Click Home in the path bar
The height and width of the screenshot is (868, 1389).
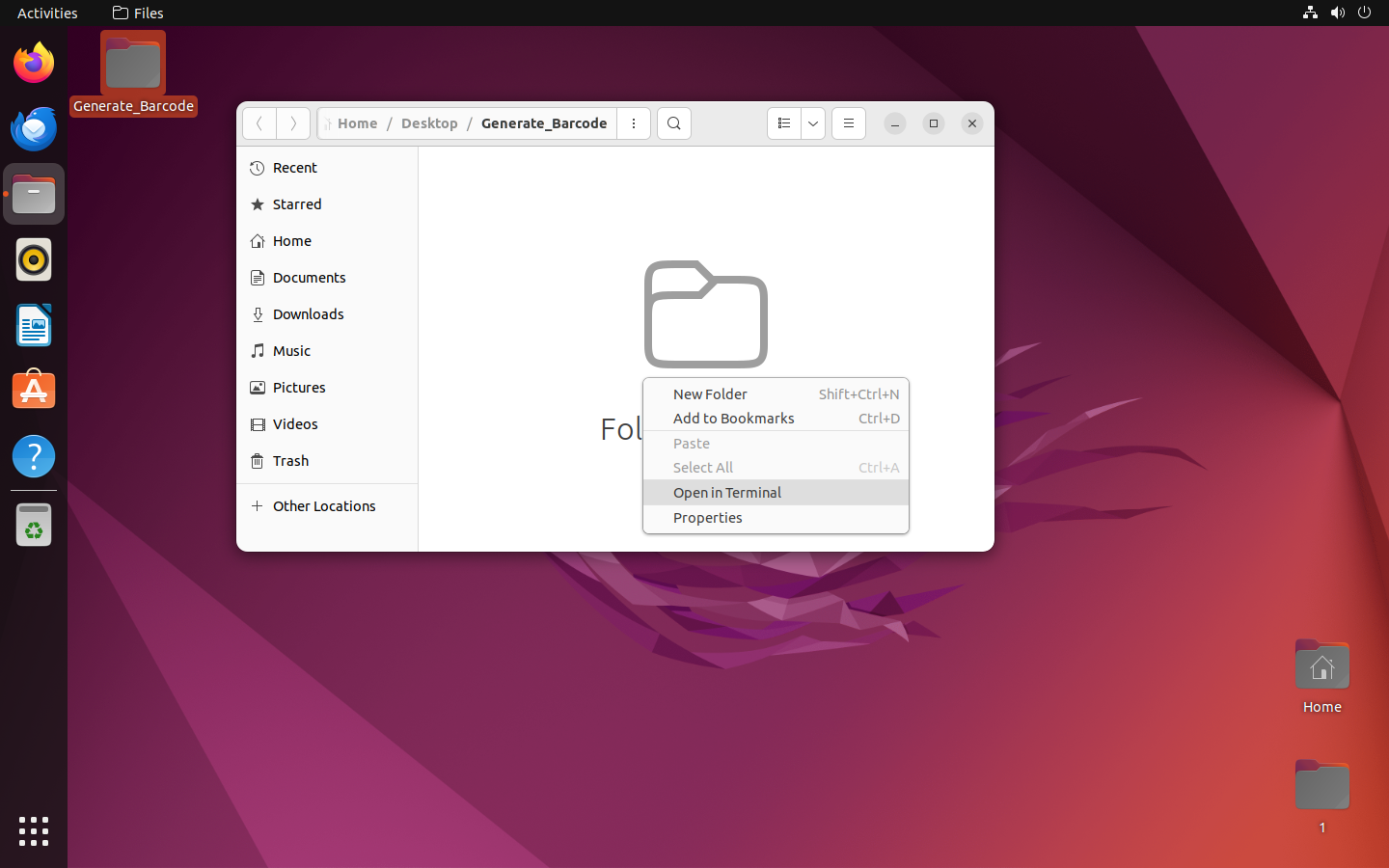[357, 123]
